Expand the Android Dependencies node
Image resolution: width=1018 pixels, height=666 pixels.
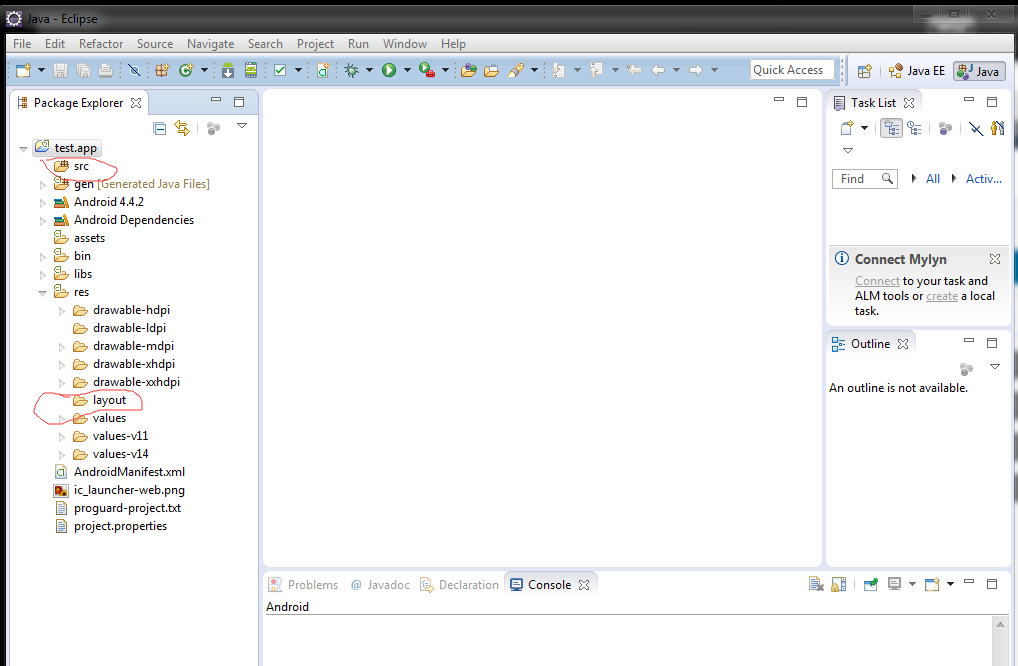click(x=43, y=221)
